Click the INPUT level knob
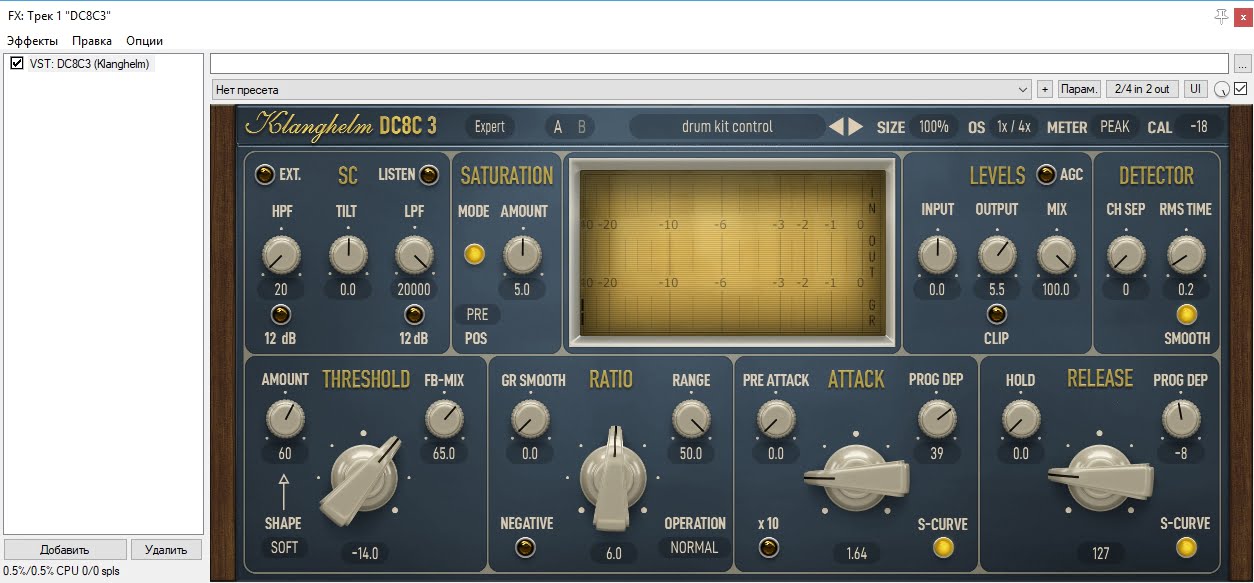 point(937,255)
